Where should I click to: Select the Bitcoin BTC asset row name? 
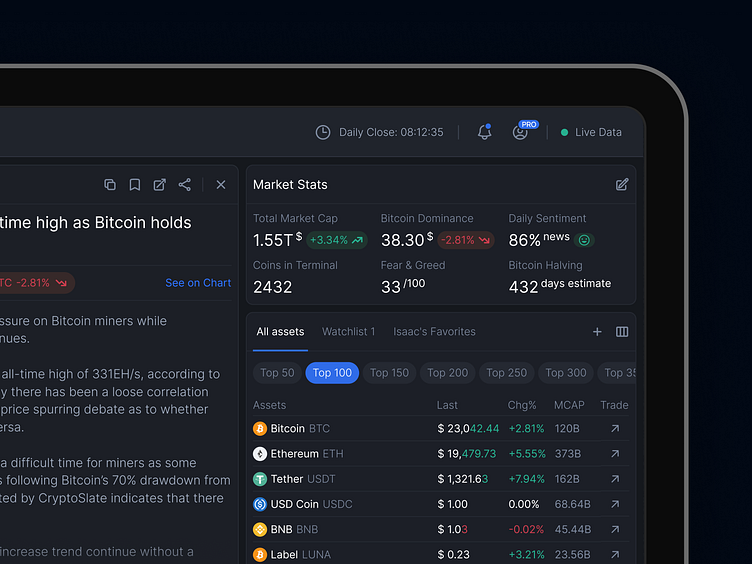coord(300,428)
